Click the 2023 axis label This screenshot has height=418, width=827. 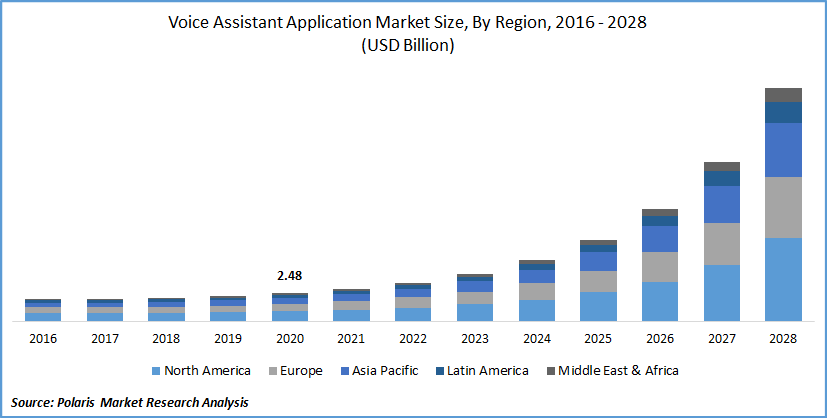coord(475,338)
